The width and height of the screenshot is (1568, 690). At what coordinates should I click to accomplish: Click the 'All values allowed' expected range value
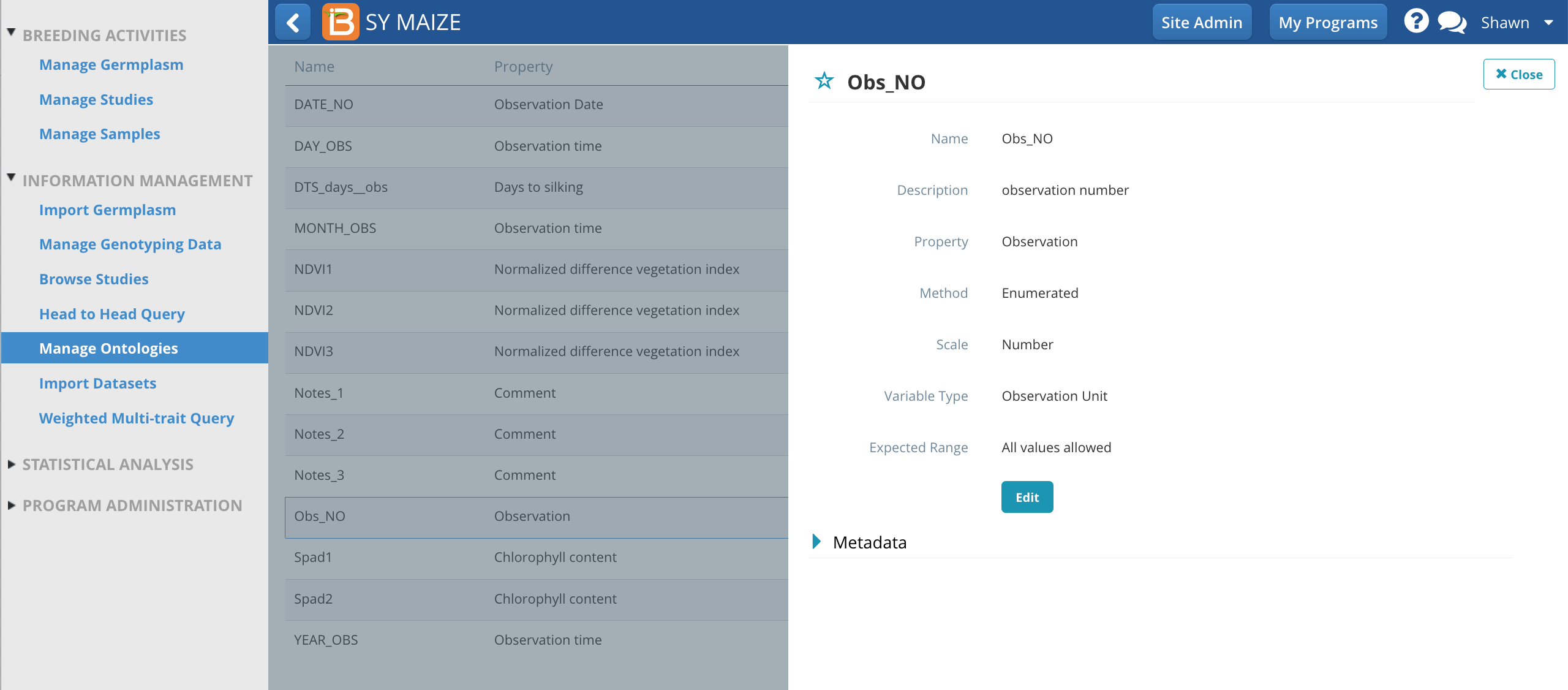1057,448
